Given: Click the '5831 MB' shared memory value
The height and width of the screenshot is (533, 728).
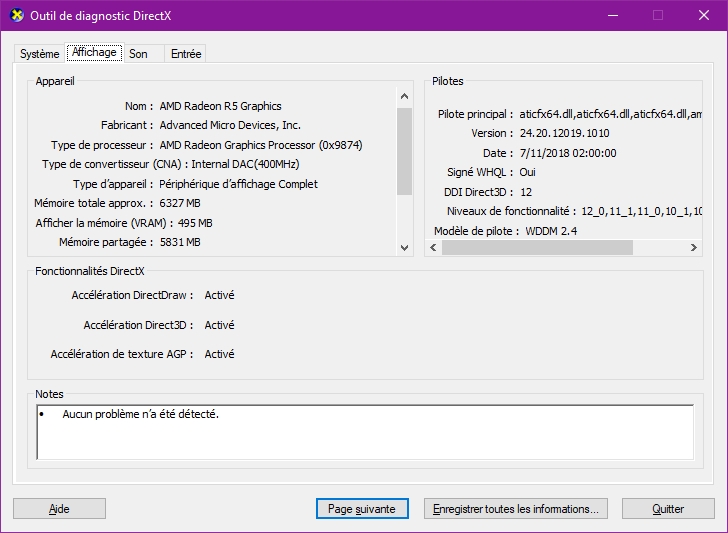Looking at the screenshot, I should [180, 242].
